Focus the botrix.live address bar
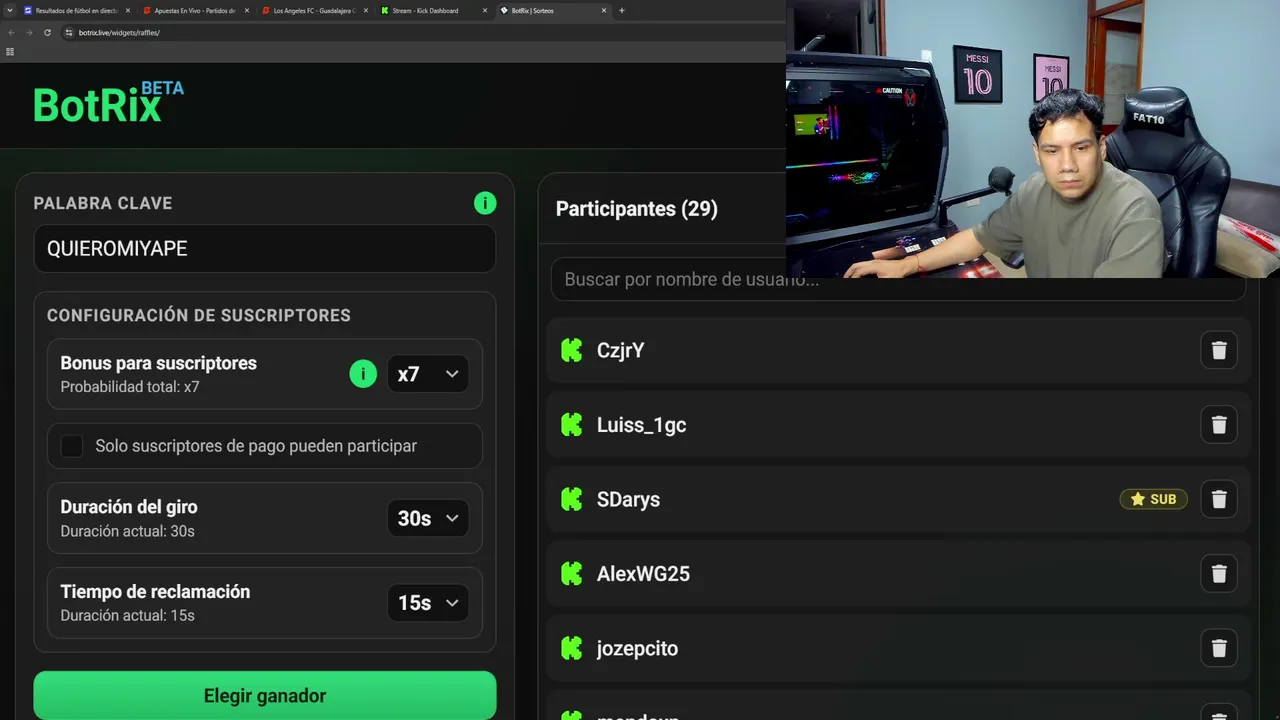1280x720 pixels. tap(420, 32)
